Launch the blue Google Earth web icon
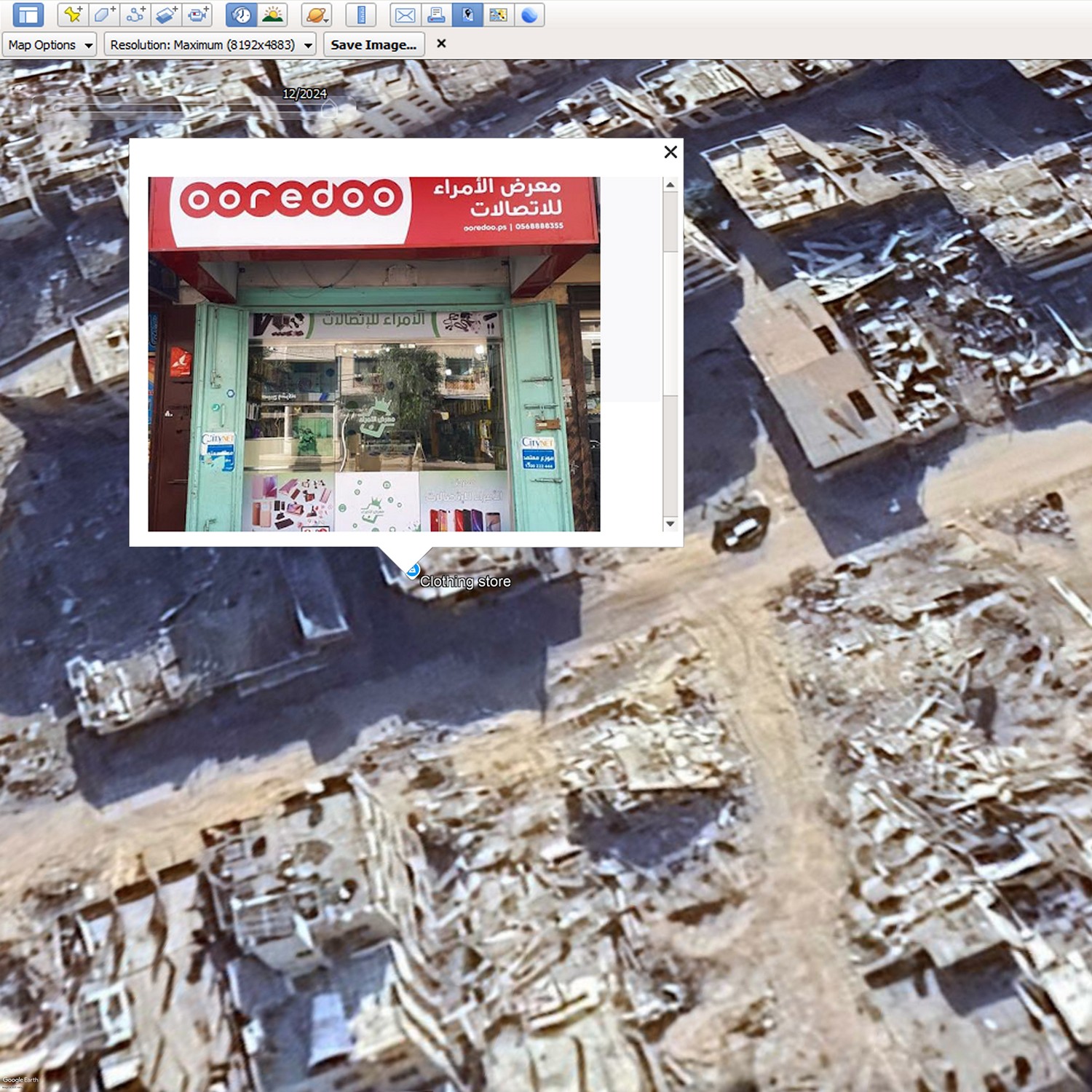This screenshot has width=1092, height=1092. pyautogui.click(x=530, y=15)
